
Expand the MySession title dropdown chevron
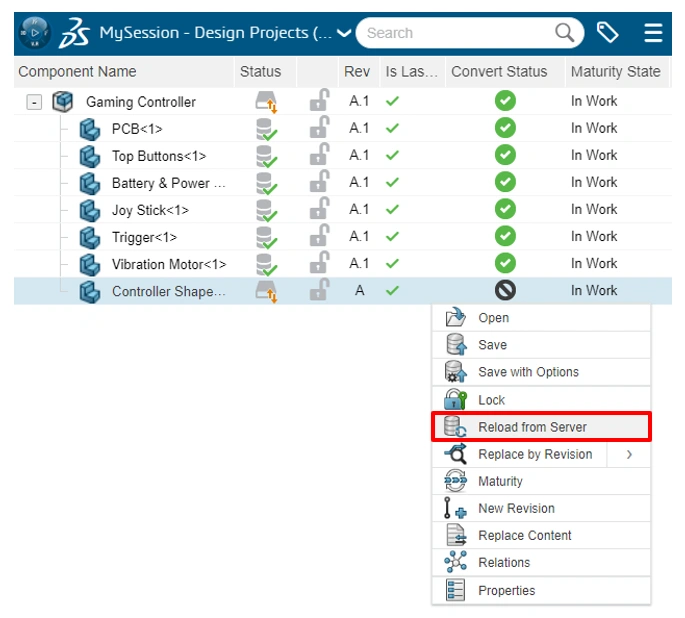pyautogui.click(x=344, y=33)
